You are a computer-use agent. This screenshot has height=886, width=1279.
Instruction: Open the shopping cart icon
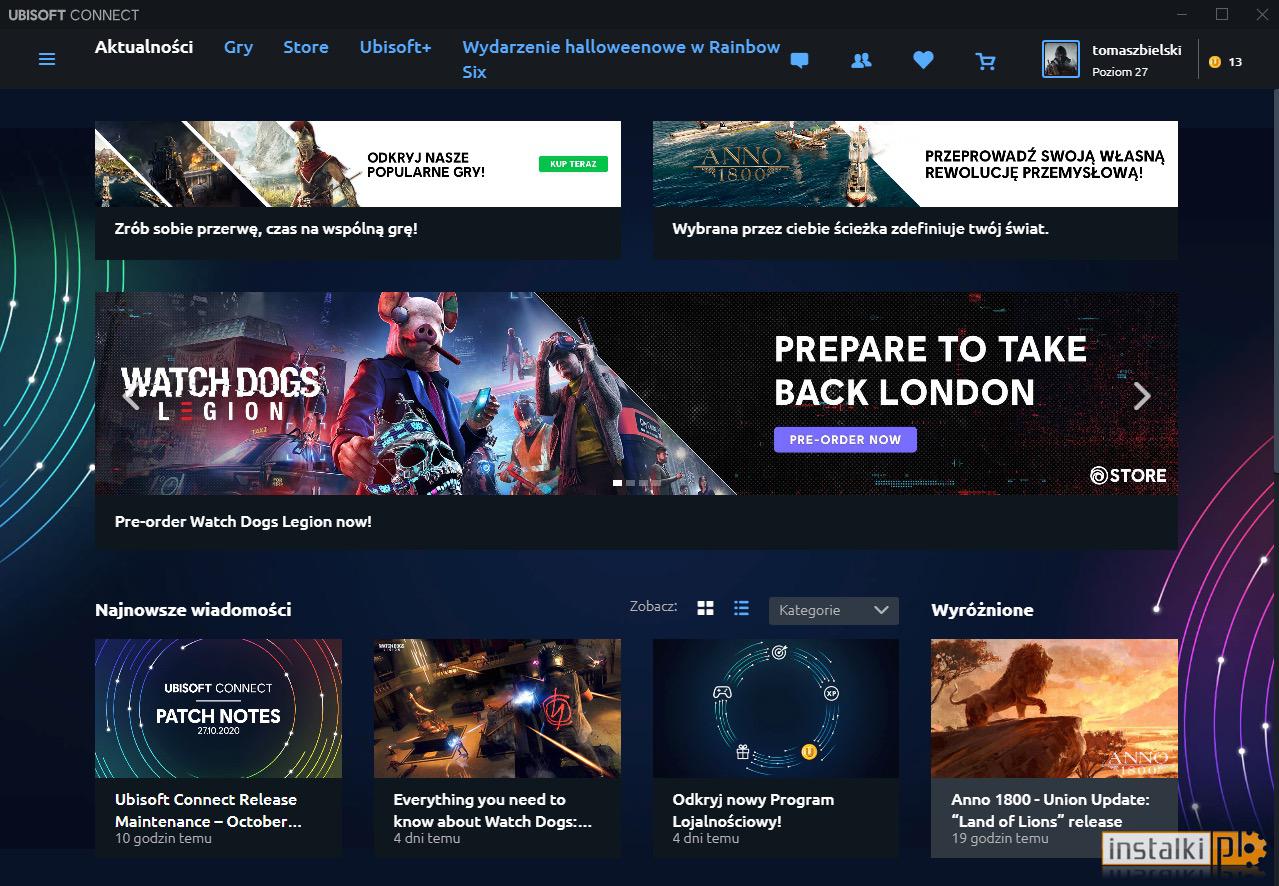pos(986,60)
